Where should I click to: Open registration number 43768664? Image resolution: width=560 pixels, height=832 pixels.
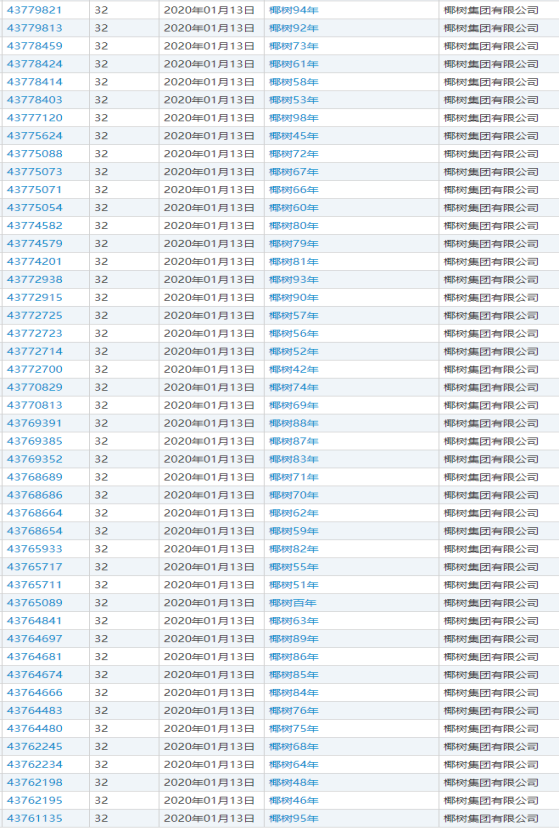35,514
